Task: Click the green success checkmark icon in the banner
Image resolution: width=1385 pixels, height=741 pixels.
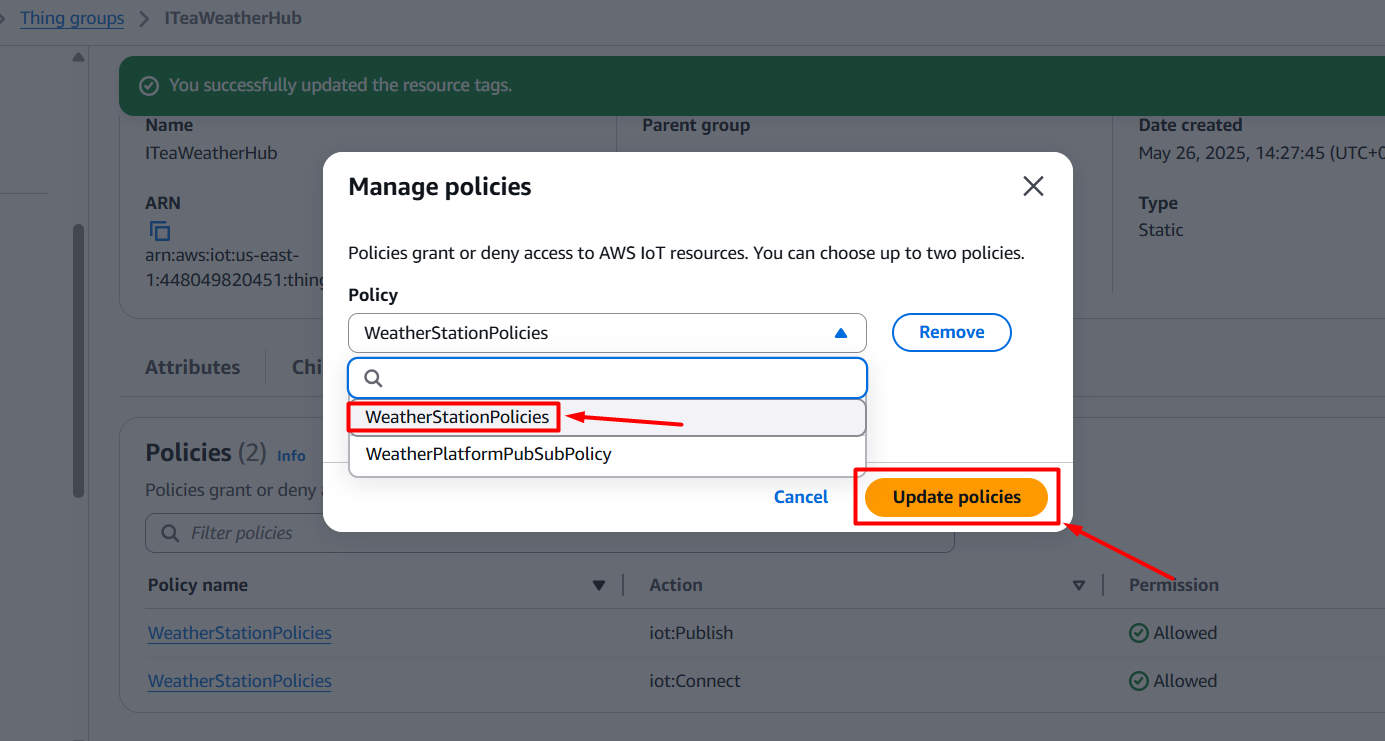Action: 149,86
